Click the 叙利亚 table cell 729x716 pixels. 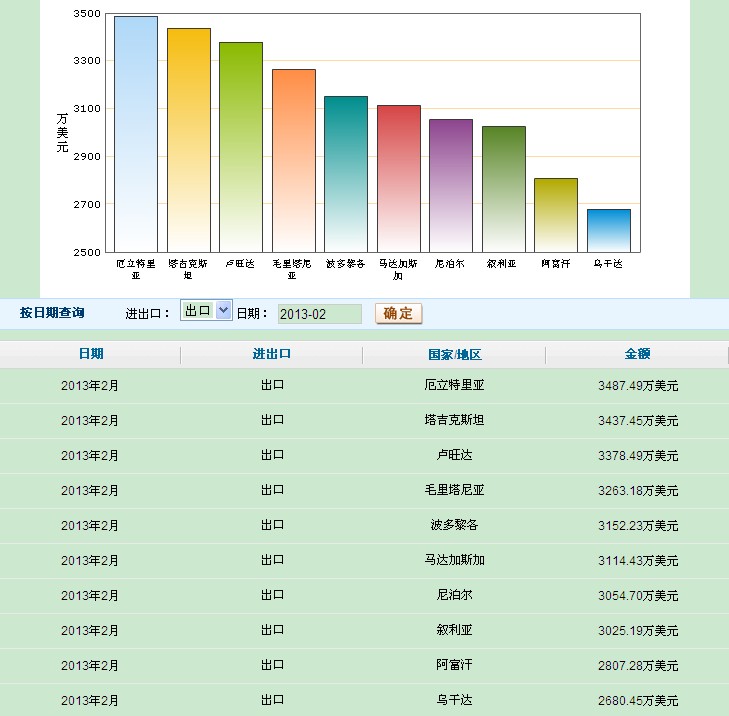pyautogui.click(x=454, y=630)
